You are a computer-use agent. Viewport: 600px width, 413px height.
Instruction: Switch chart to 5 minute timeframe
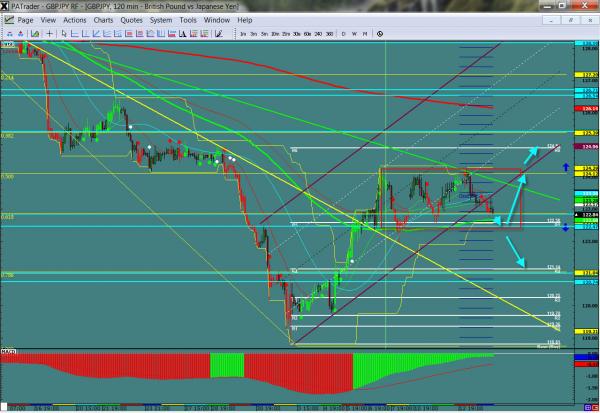264,34
